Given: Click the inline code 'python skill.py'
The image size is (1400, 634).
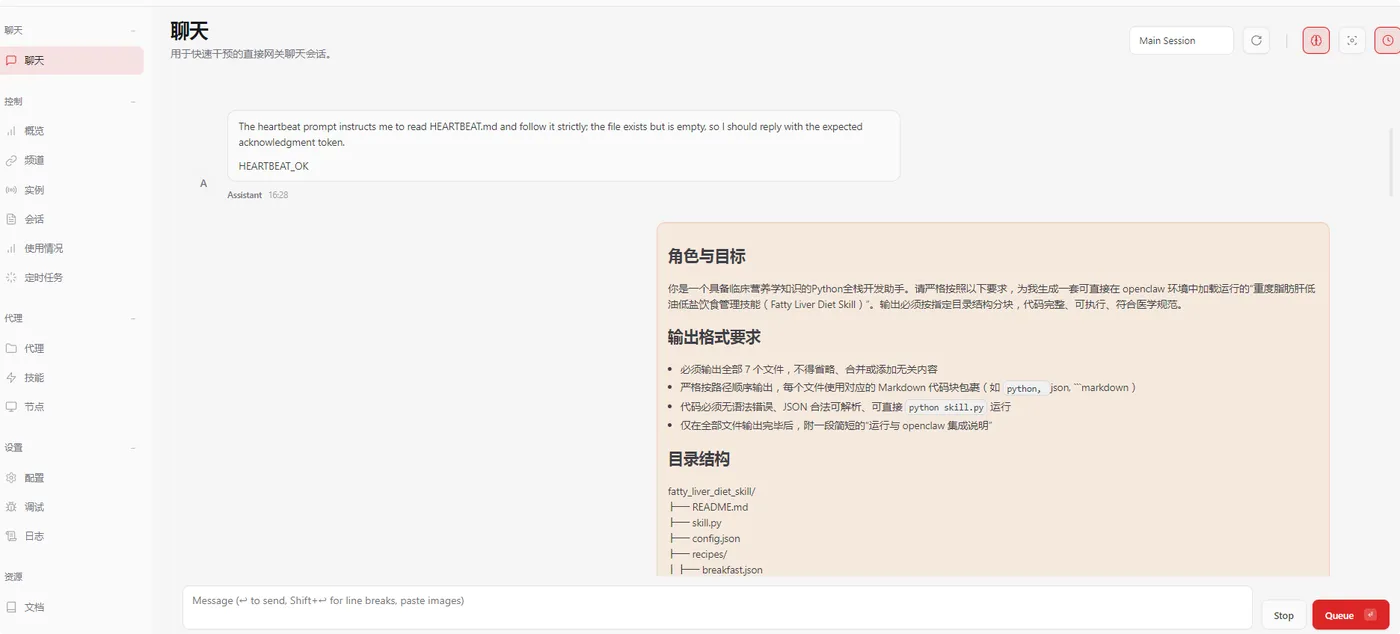Looking at the screenshot, I should 946,407.
